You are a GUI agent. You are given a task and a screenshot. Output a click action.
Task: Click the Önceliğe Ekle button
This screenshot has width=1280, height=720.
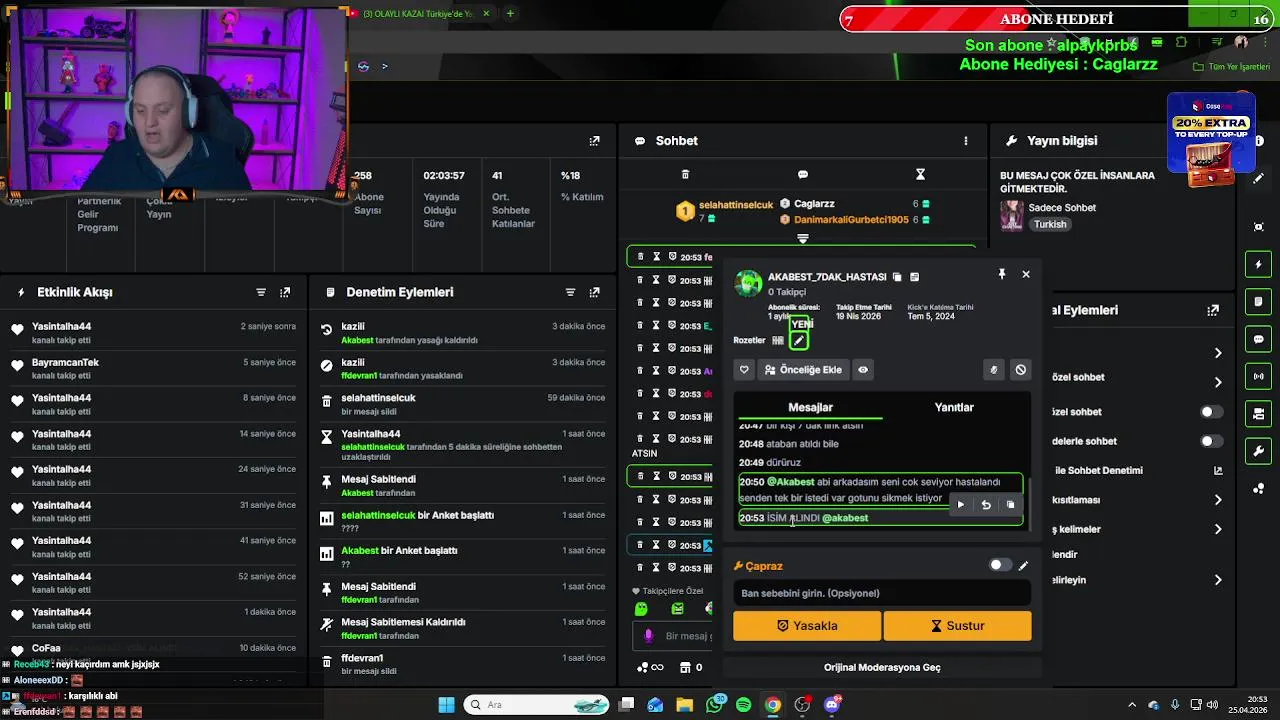pos(802,370)
